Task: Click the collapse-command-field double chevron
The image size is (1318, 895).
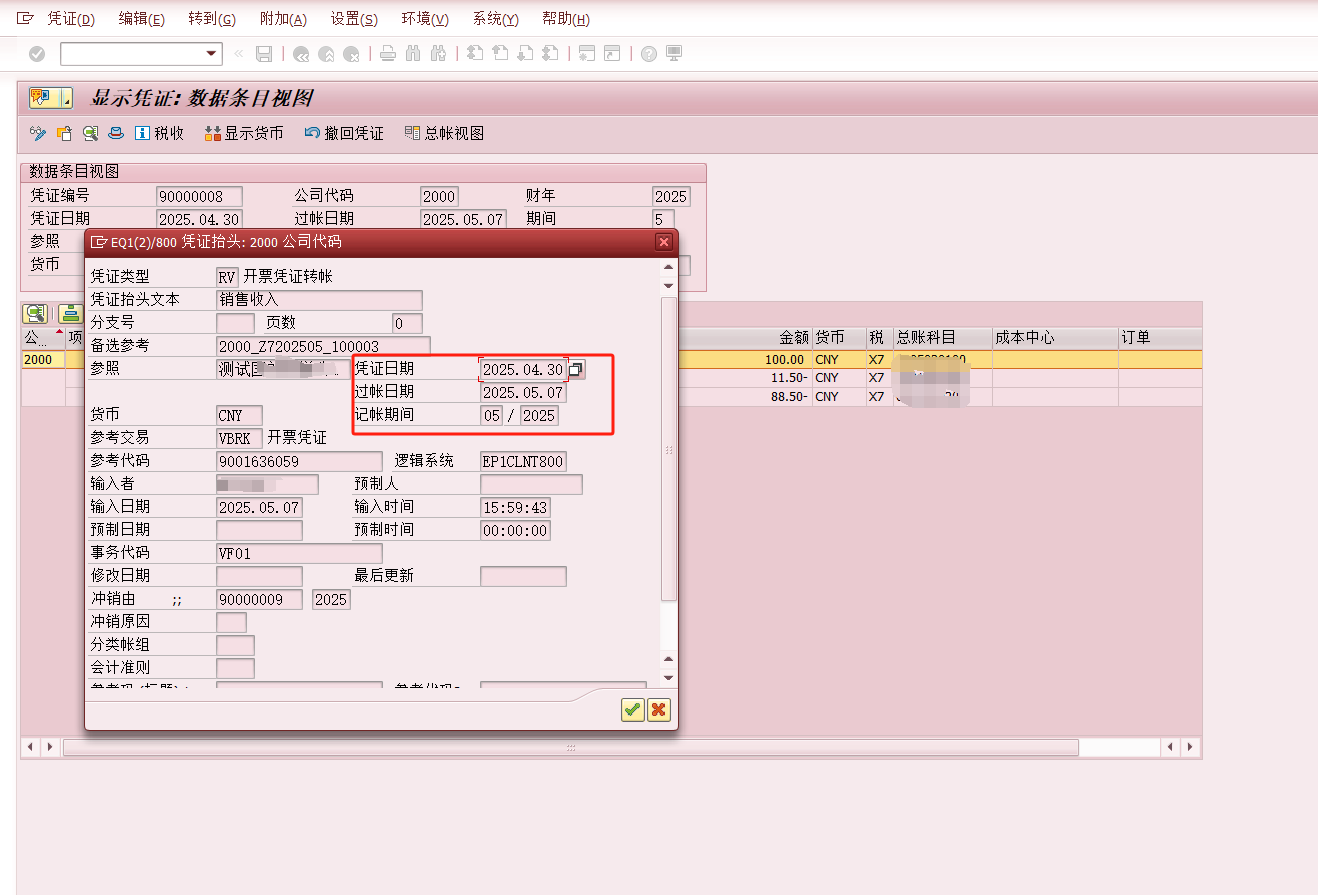Action: click(238, 54)
